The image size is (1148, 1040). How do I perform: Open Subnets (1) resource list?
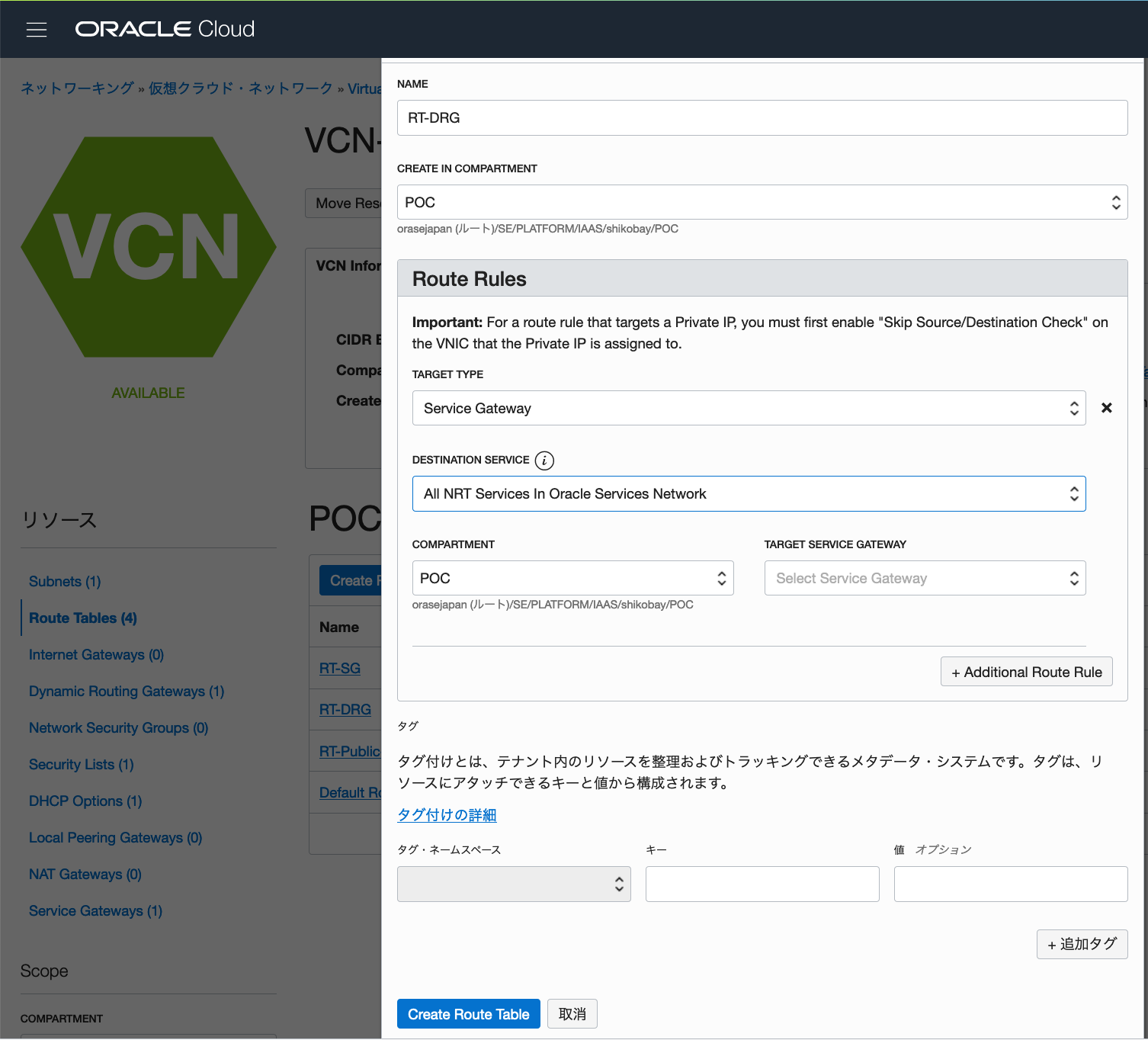[x=65, y=582]
